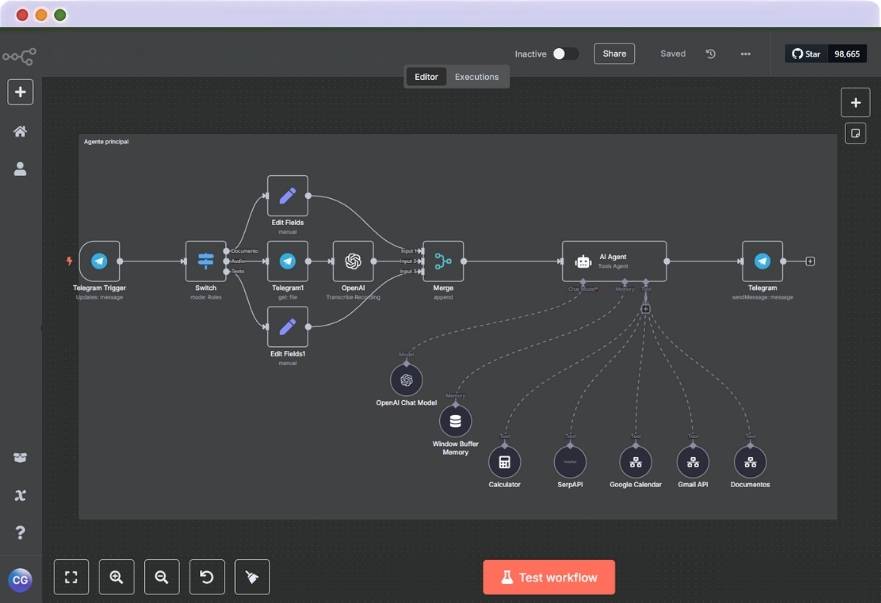Image resolution: width=881 pixels, height=603 pixels.
Task: Open the three-dot workflow options menu
Action: [746, 54]
